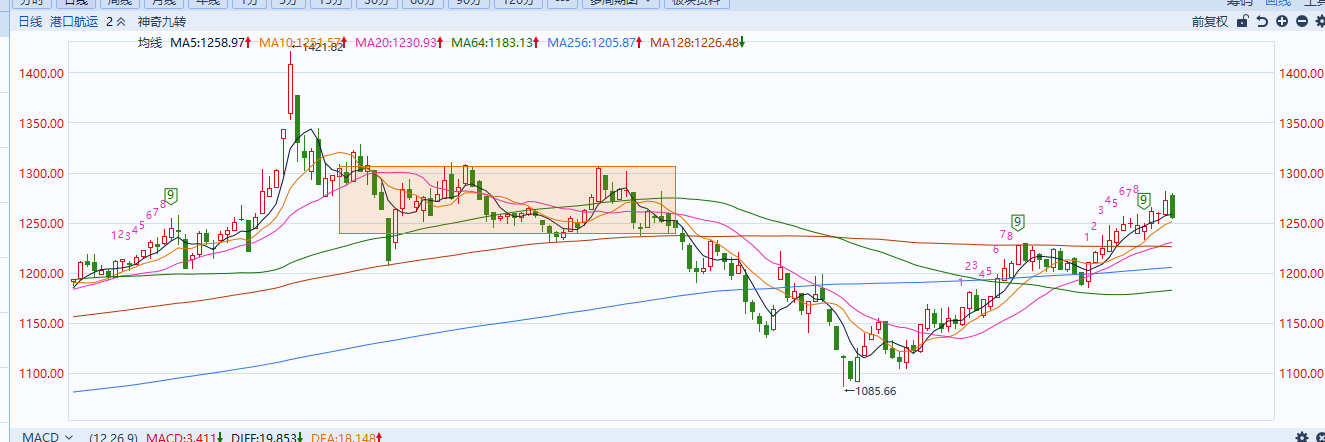The width and height of the screenshot is (1325, 442).
Task: Click the MA64:1183.13 value
Action: (490, 43)
